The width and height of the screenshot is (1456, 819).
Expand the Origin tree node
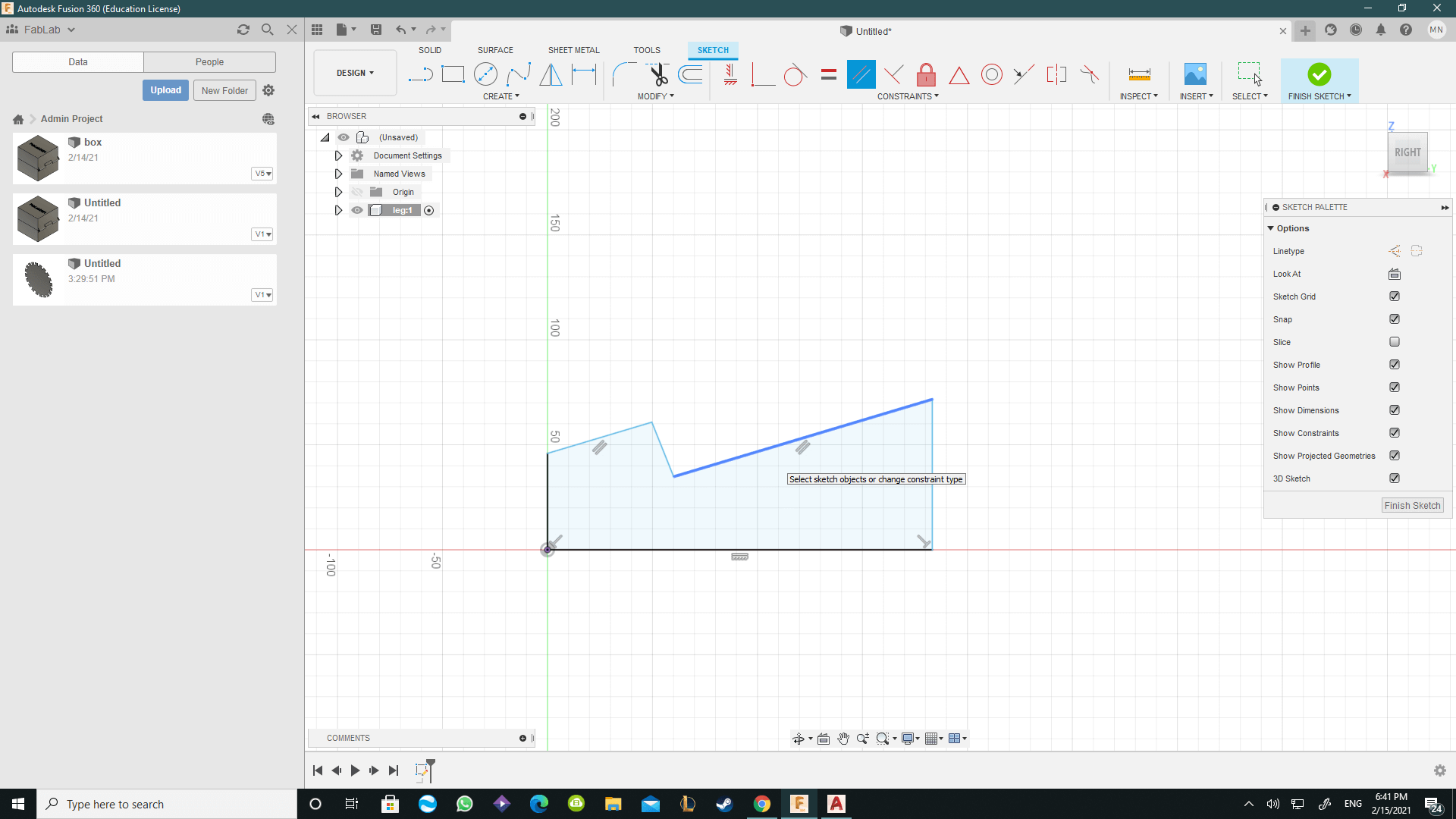click(x=338, y=192)
